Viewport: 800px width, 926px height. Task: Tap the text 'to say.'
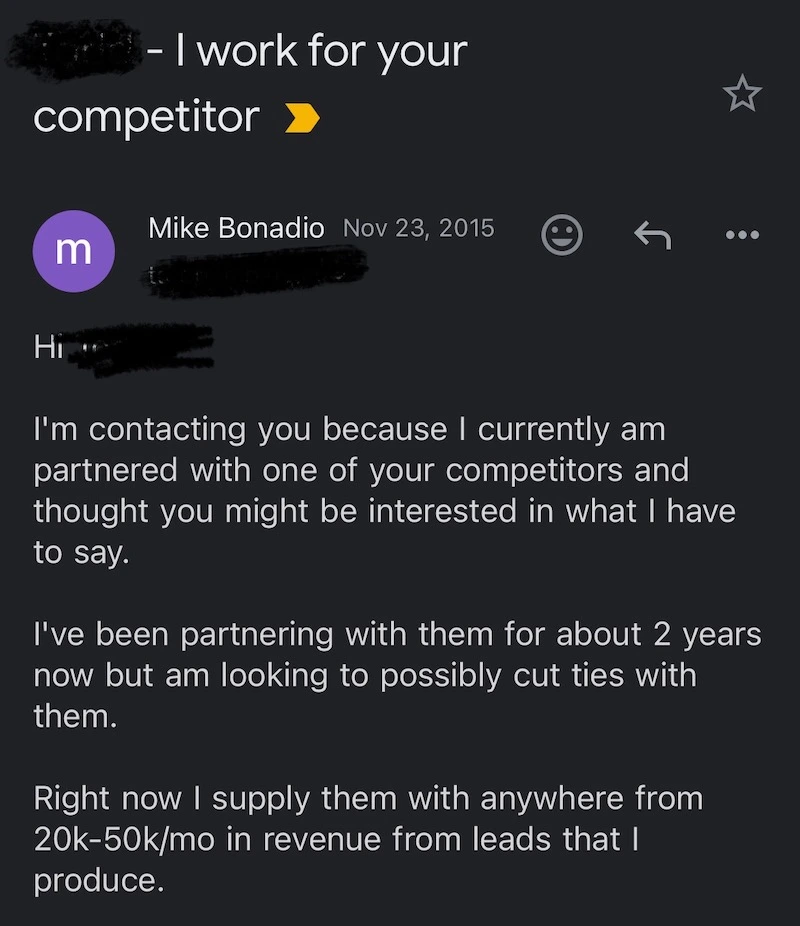pyautogui.click(x=82, y=553)
